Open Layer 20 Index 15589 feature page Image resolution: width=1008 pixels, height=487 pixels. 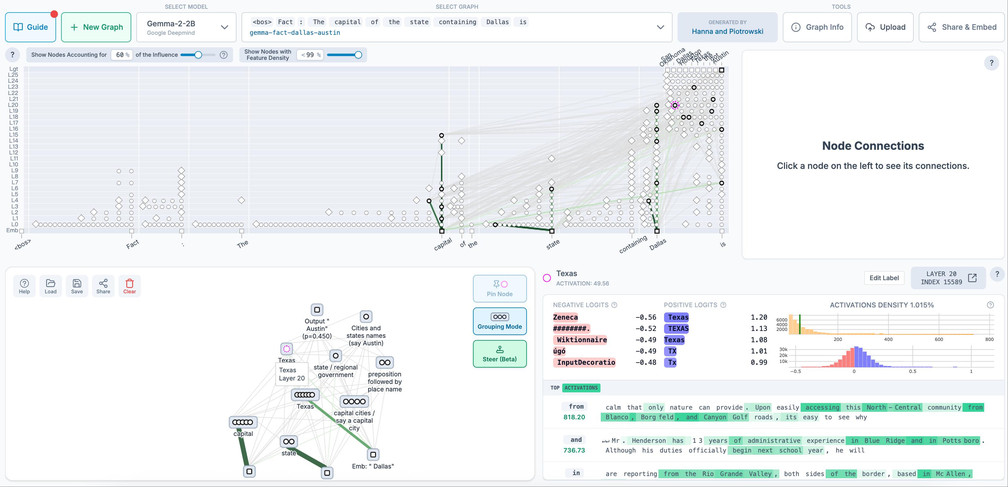coord(948,278)
